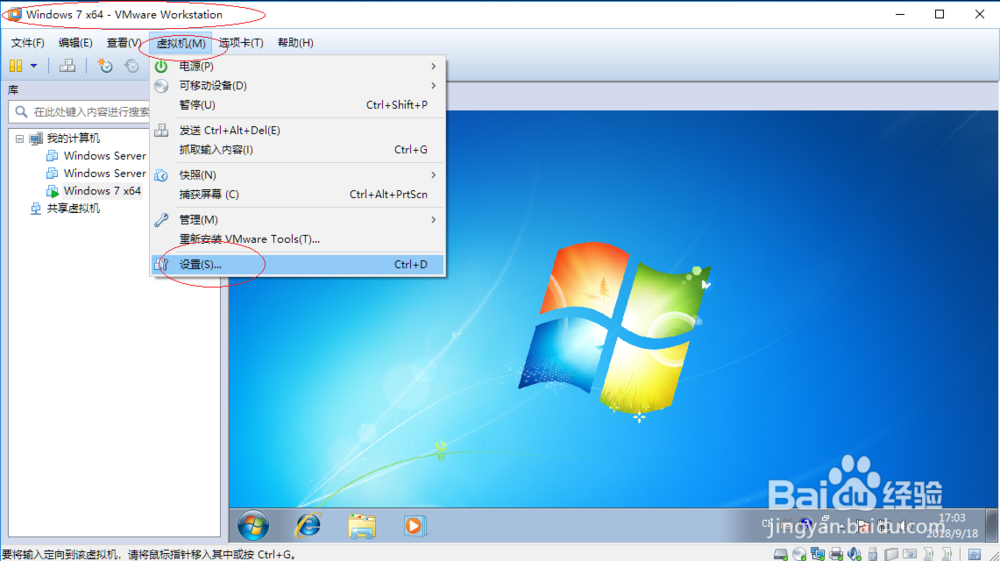Click the toolbar Send Ctrl+Alt+Del keyboard icon

(67, 65)
